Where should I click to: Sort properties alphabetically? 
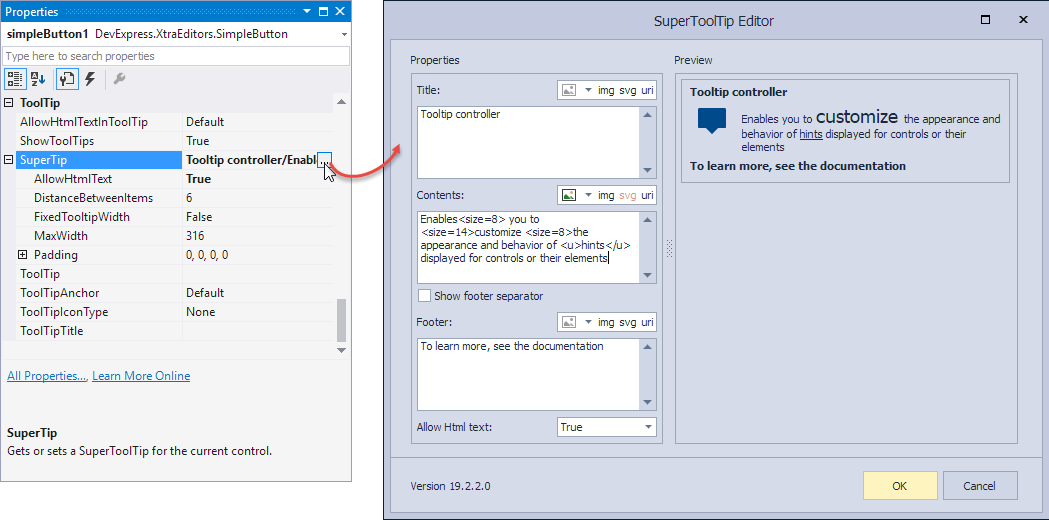(39, 79)
